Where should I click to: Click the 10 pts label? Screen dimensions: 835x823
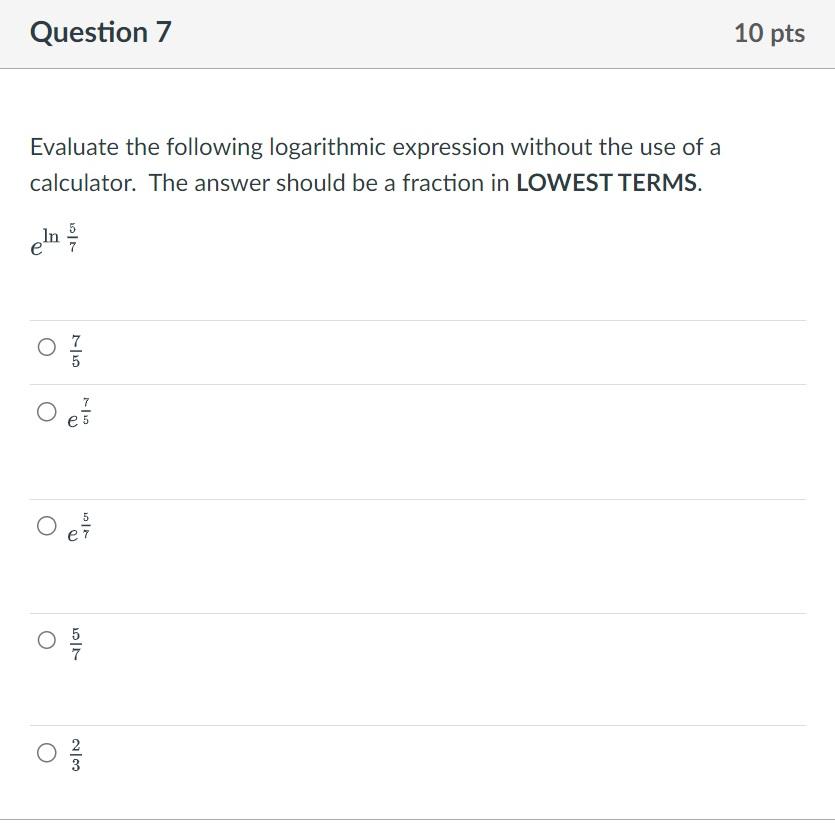coord(771,32)
